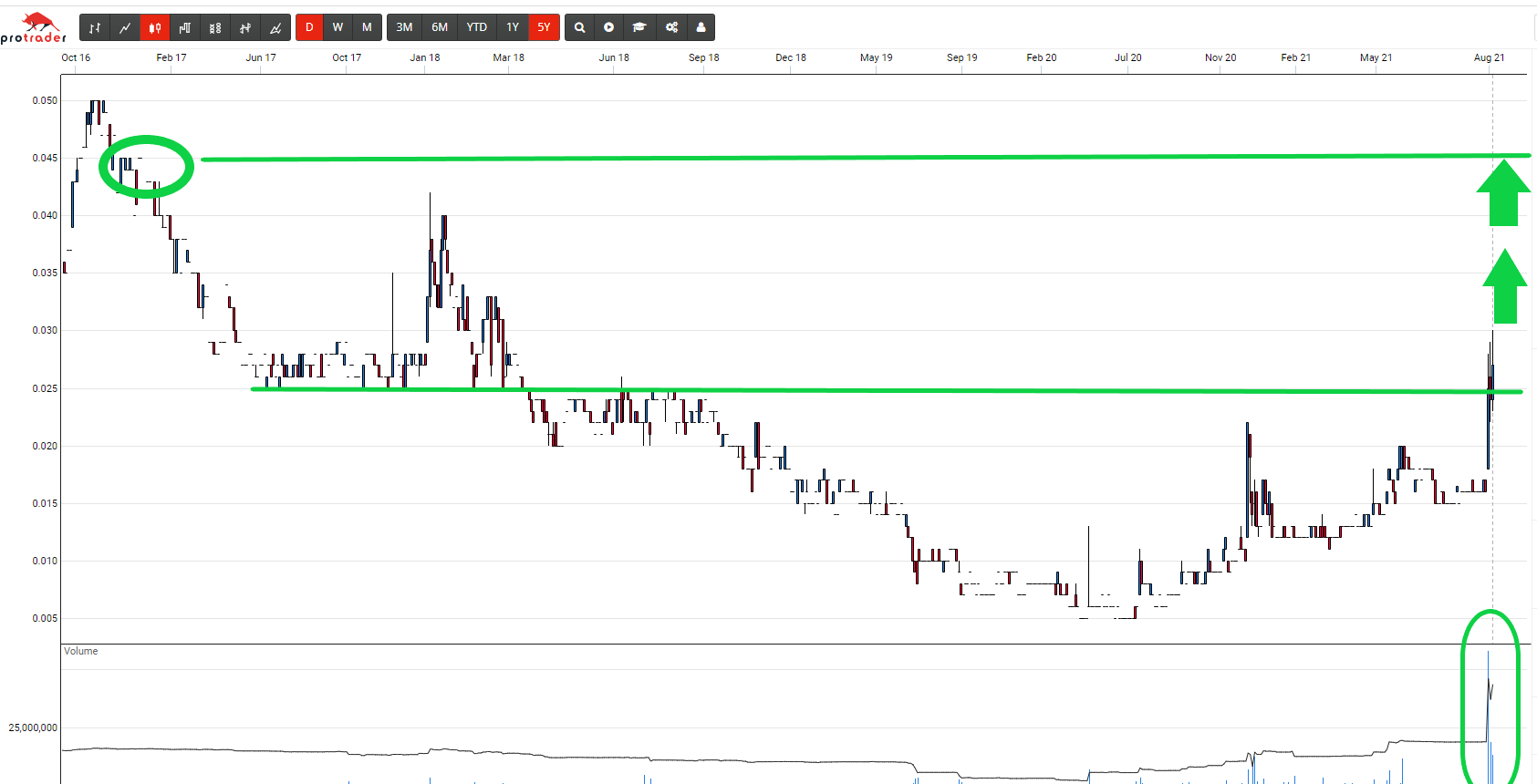Click the 0.035 price axis label

[45, 273]
